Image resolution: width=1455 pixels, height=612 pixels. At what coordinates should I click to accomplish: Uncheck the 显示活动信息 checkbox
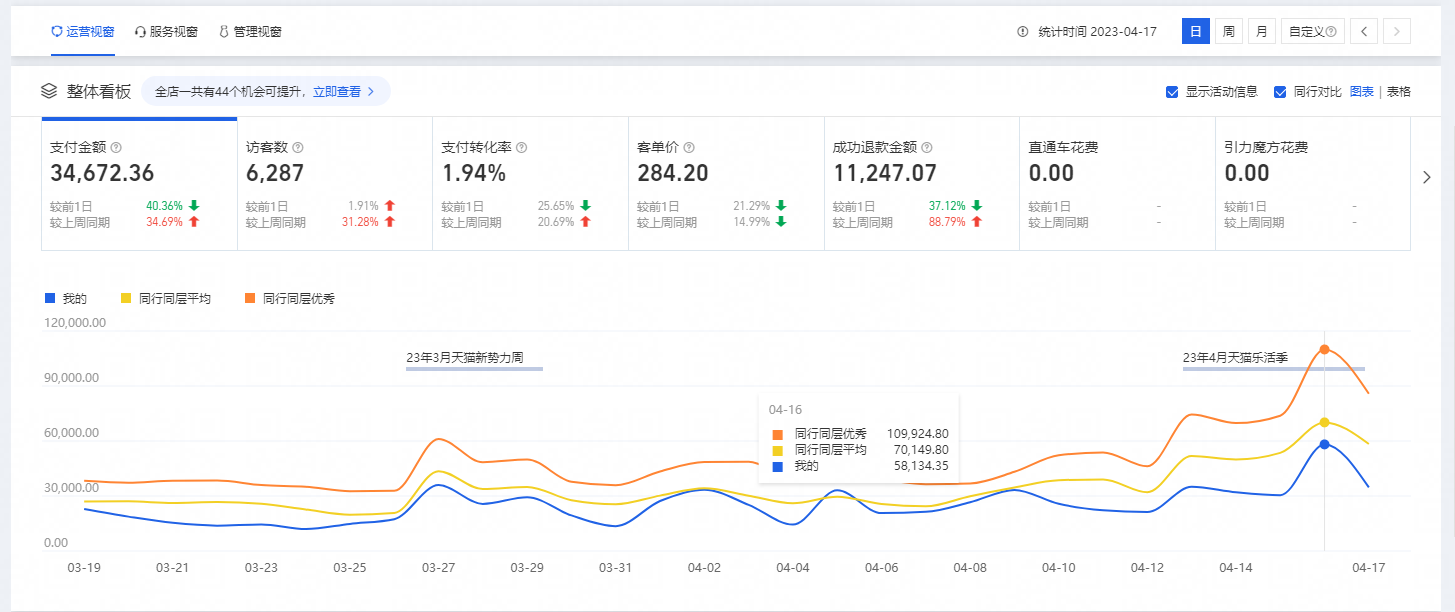click(x=1172, y=92)
